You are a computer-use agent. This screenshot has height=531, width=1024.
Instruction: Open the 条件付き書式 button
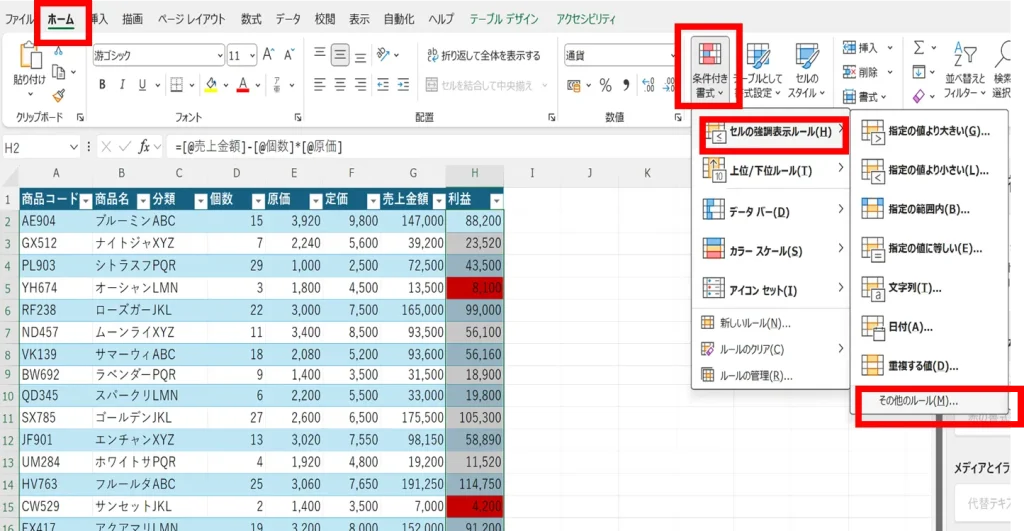click(x=709, y=68)
